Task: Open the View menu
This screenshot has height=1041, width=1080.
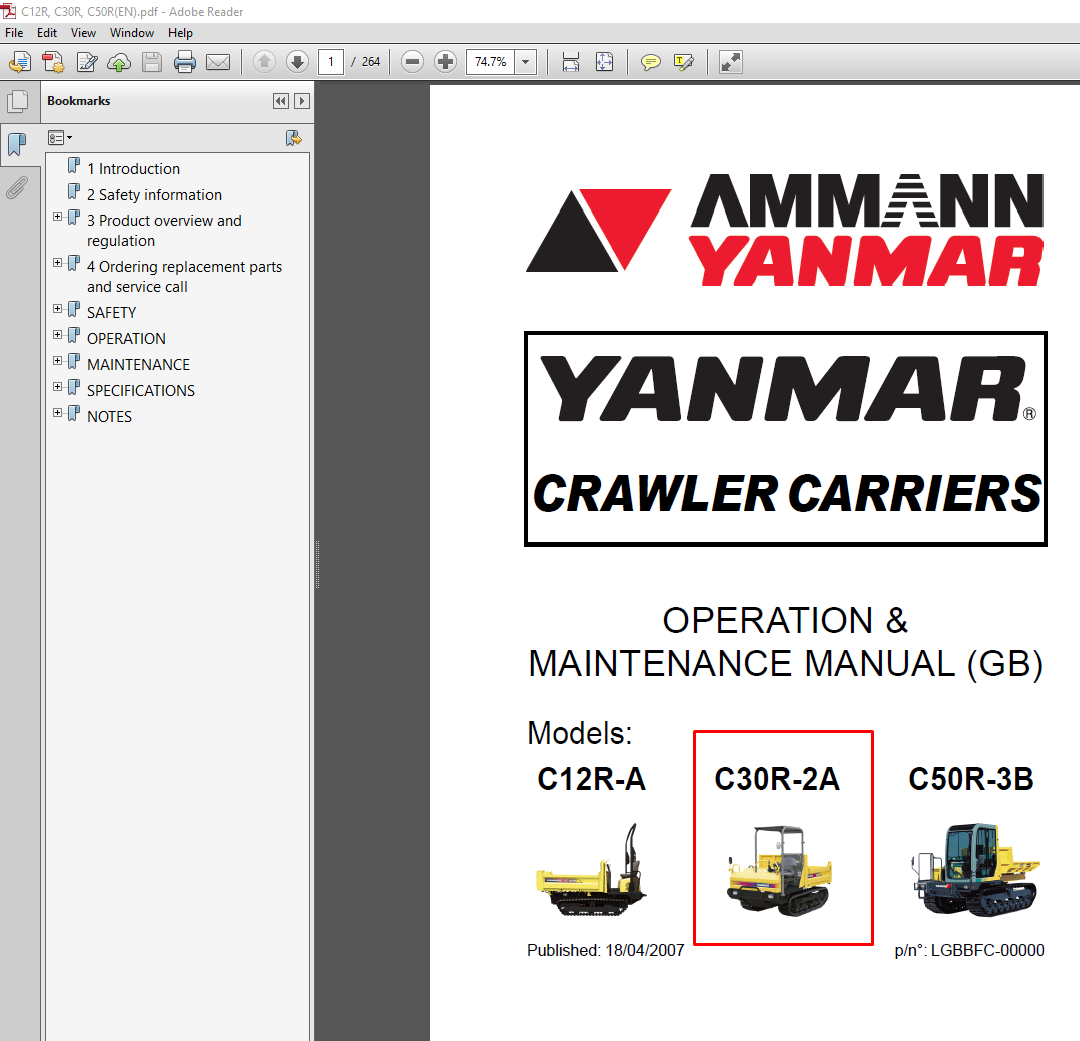Action: tap(83, 32)
